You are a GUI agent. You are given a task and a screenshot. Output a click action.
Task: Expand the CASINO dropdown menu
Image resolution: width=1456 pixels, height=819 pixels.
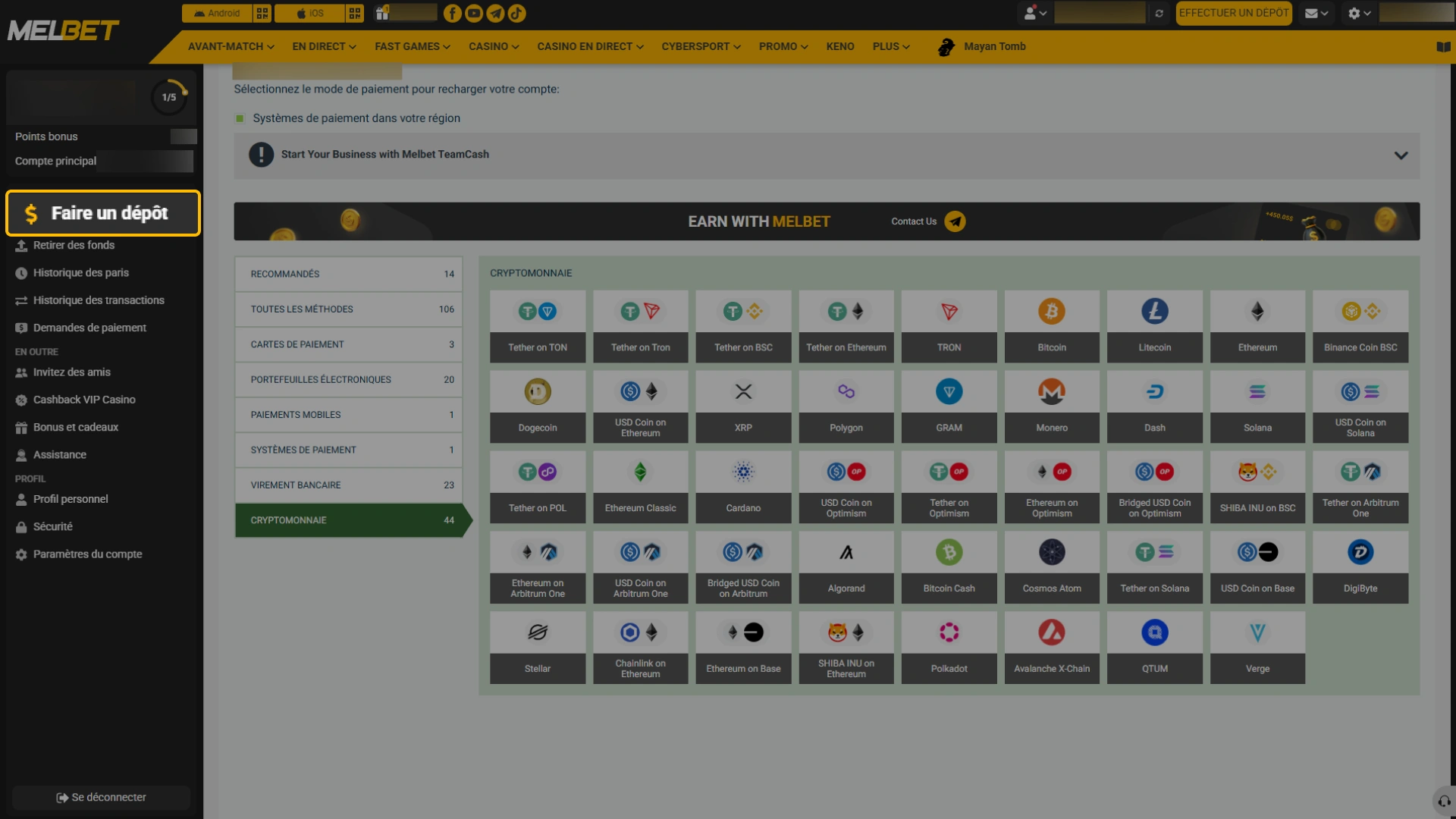[494, 46]
